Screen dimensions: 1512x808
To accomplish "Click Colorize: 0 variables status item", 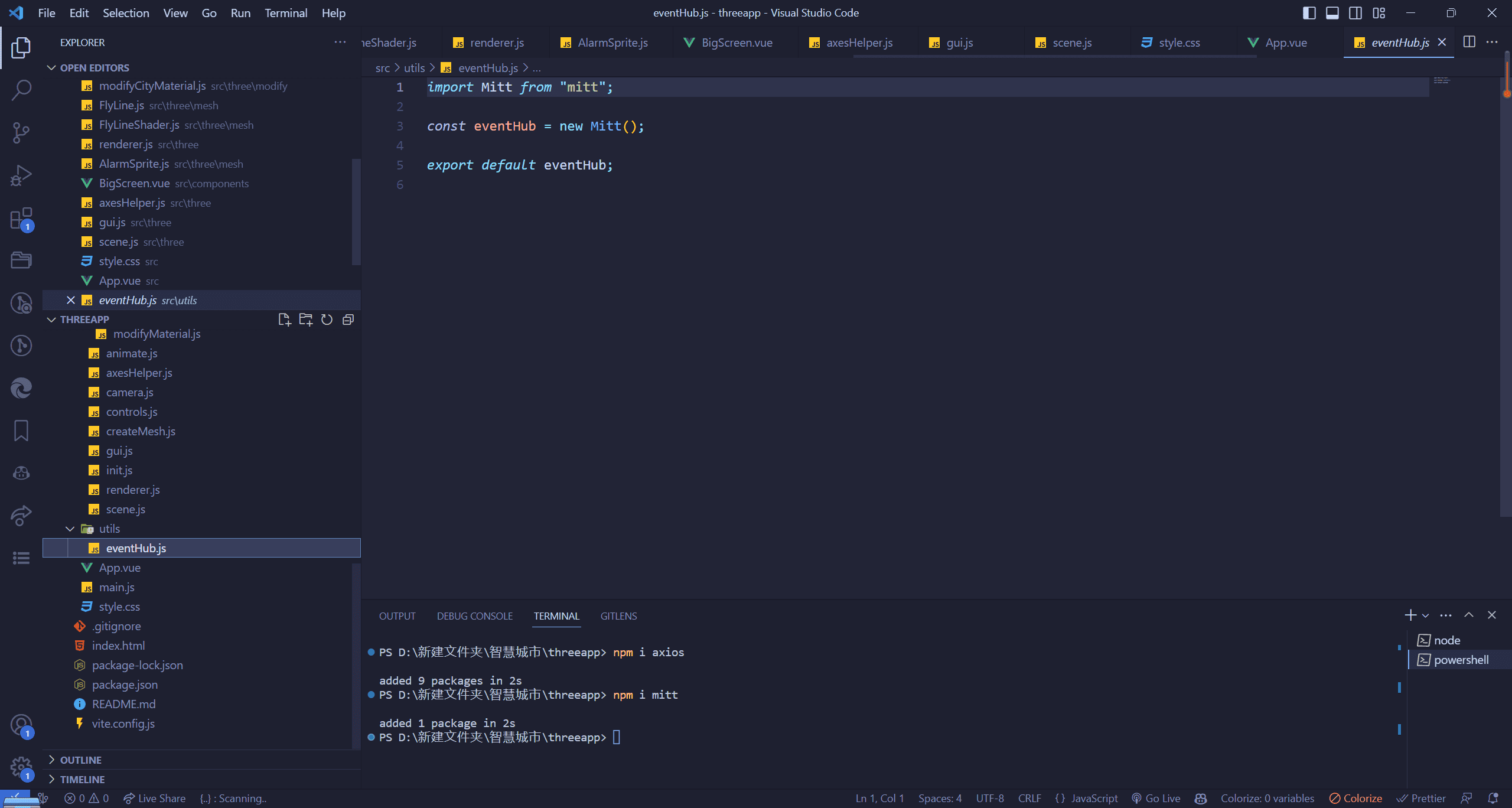I will tap(1267, 799).
